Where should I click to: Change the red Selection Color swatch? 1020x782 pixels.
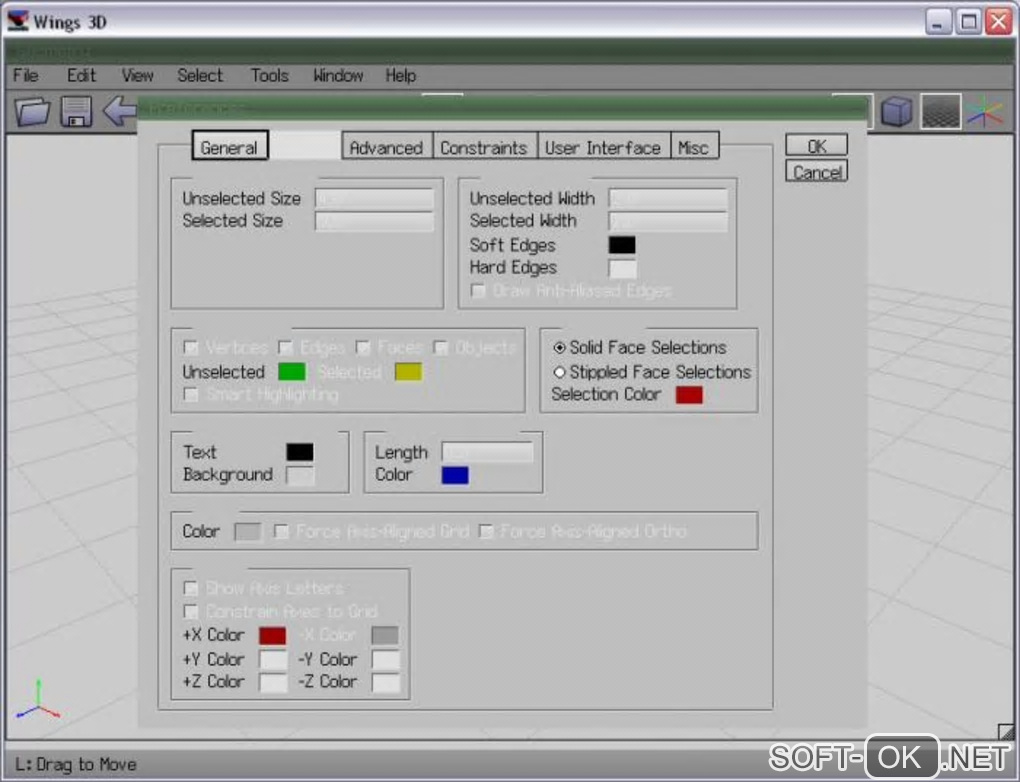tap(690, 394)
